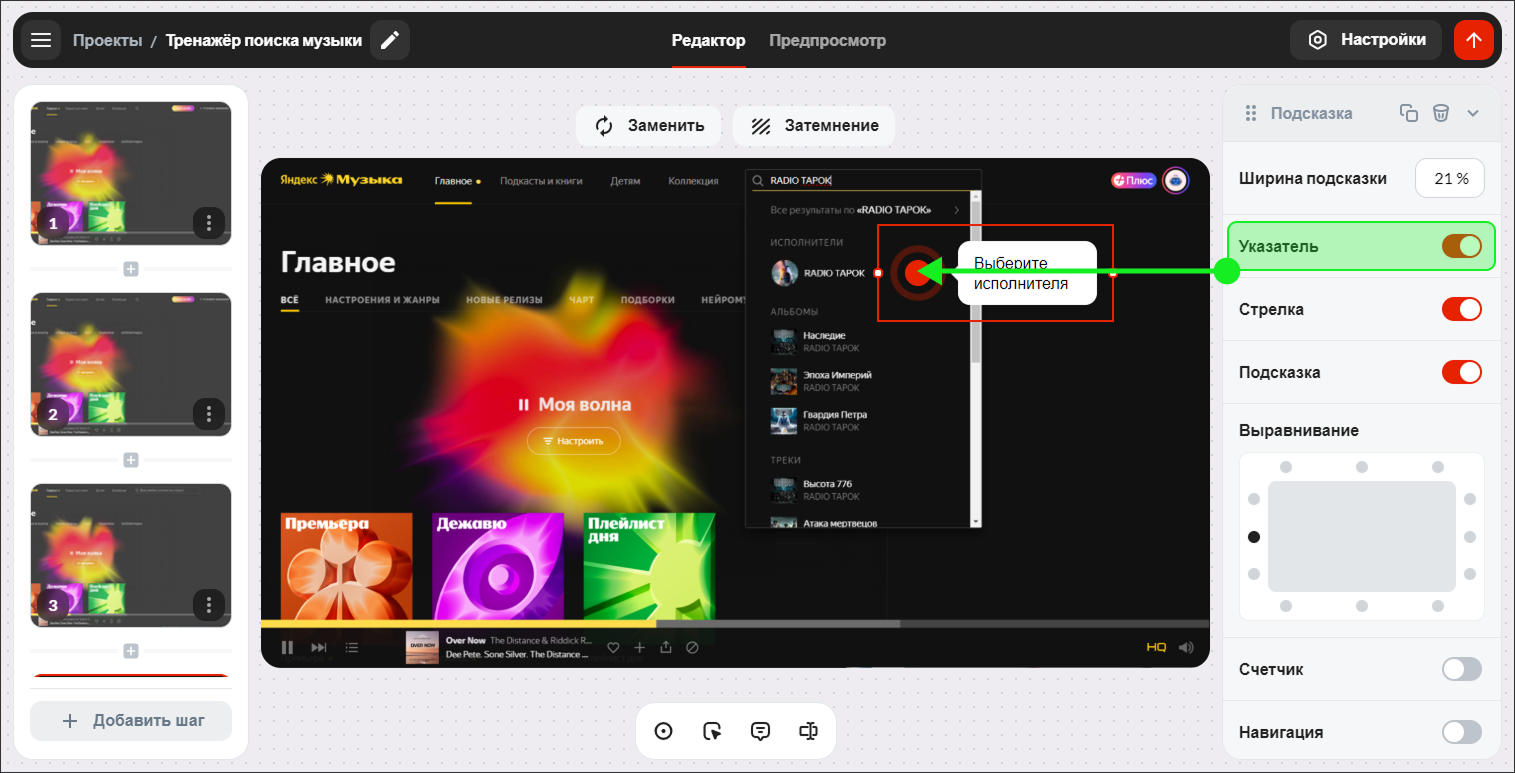Screen dimensions: 1515x773
Task: Select step 2 thumbnail
Action: click(x=131, y=364)
